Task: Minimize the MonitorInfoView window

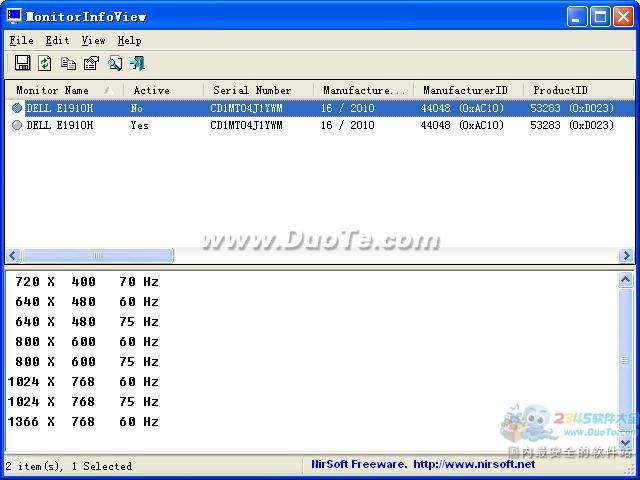Action: click(x=577, y=17)
